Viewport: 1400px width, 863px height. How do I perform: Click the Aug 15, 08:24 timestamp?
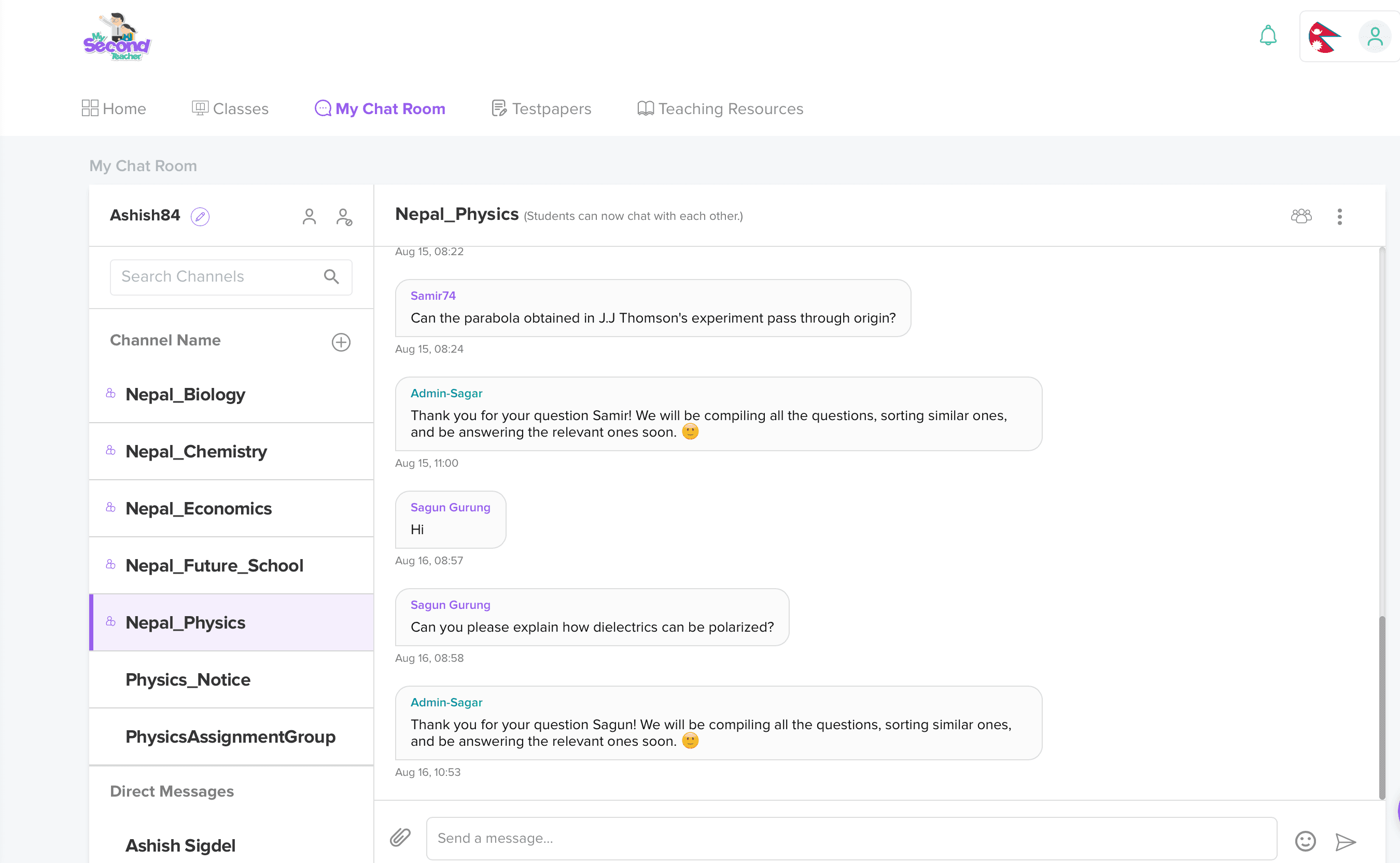click(x=429, y=350)
